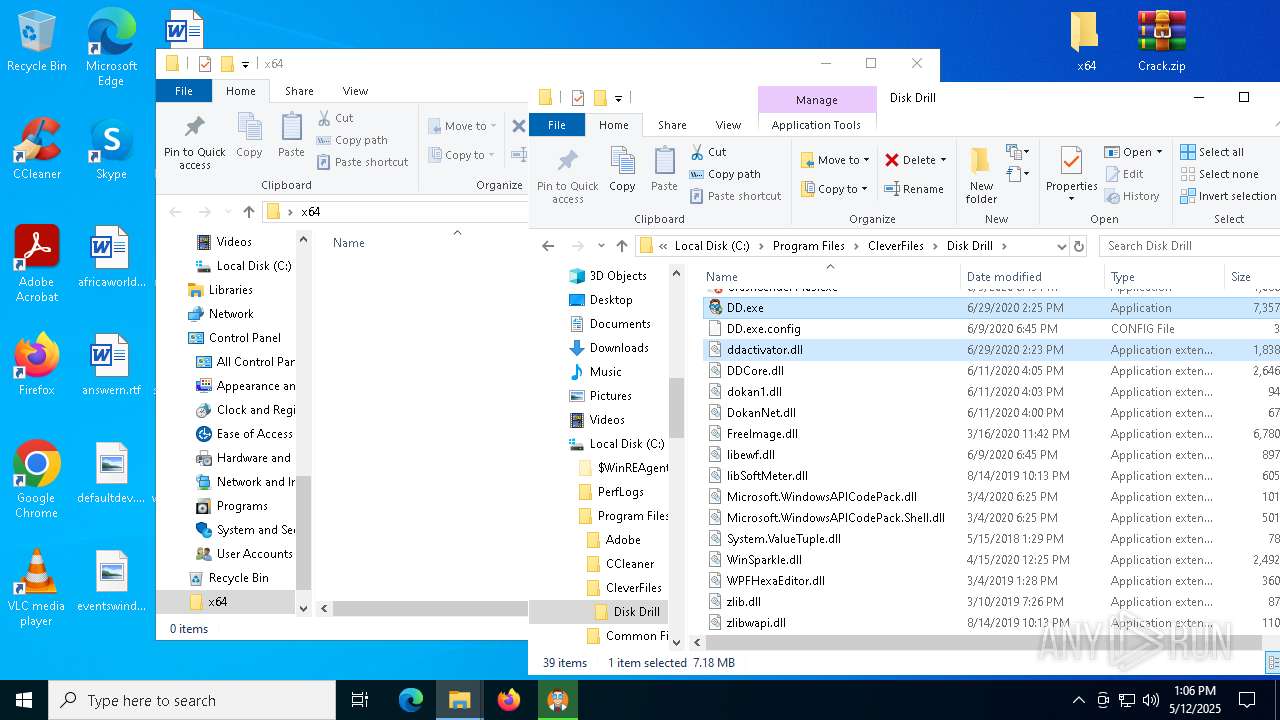The height and width of the screenshot is (720, 1280).
Task: Click the taskbar search box
Action: pyautogui.click(x=192, y=700)
